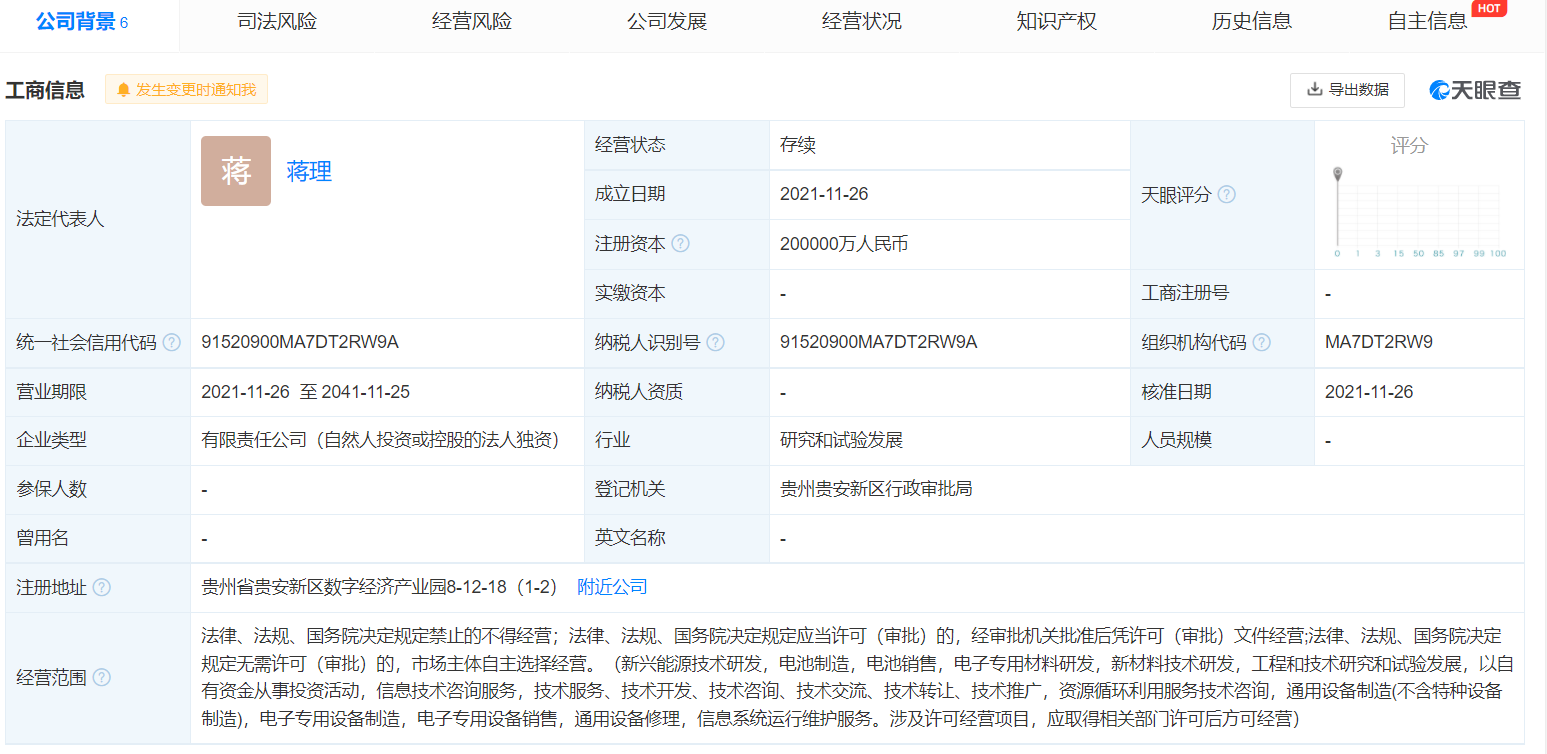Image resolution: width=1547 pixels, height=754 pixels.
Task: Click help icon beside 组织机构代码
Action: point(1262,343)
